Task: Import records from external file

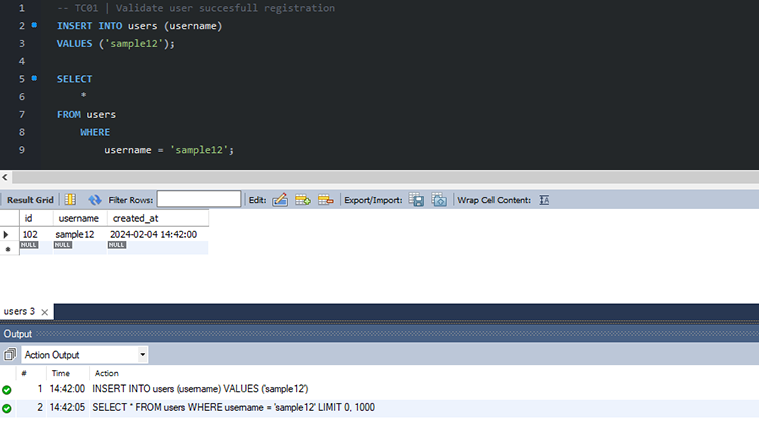Action: coord(438,200)
